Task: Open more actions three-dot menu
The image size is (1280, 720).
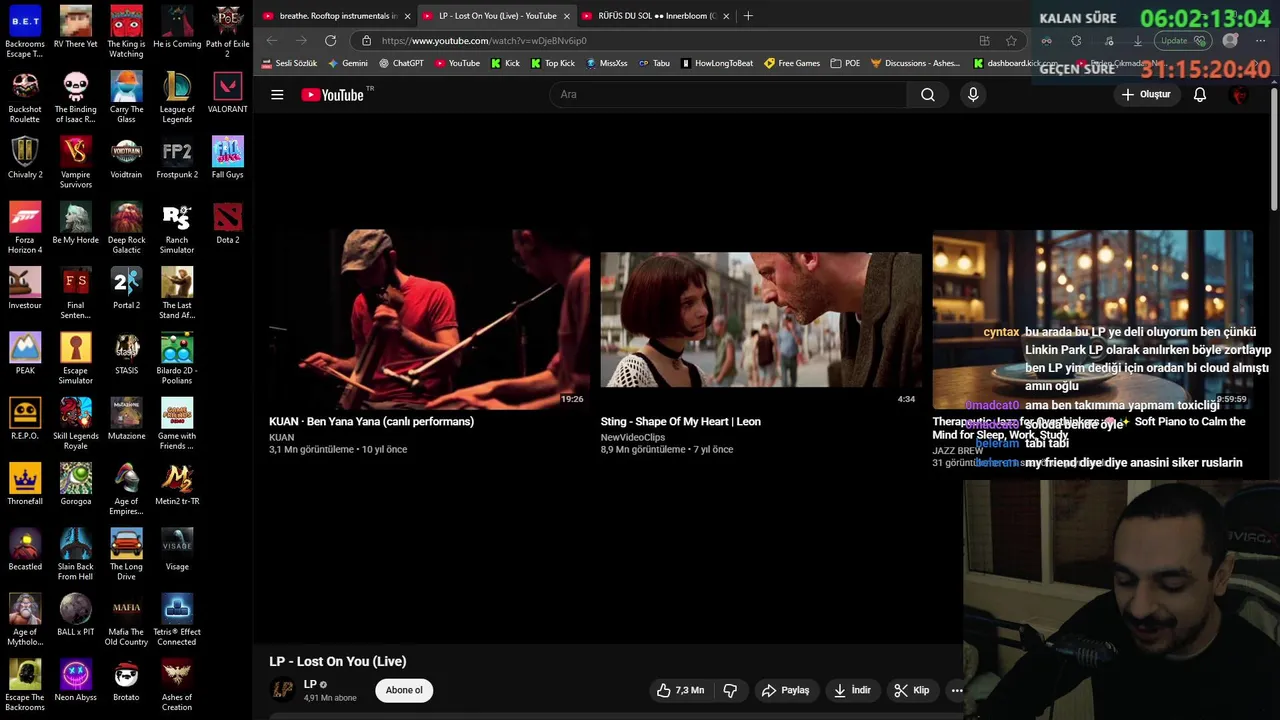Action: (x=957, y=690)
